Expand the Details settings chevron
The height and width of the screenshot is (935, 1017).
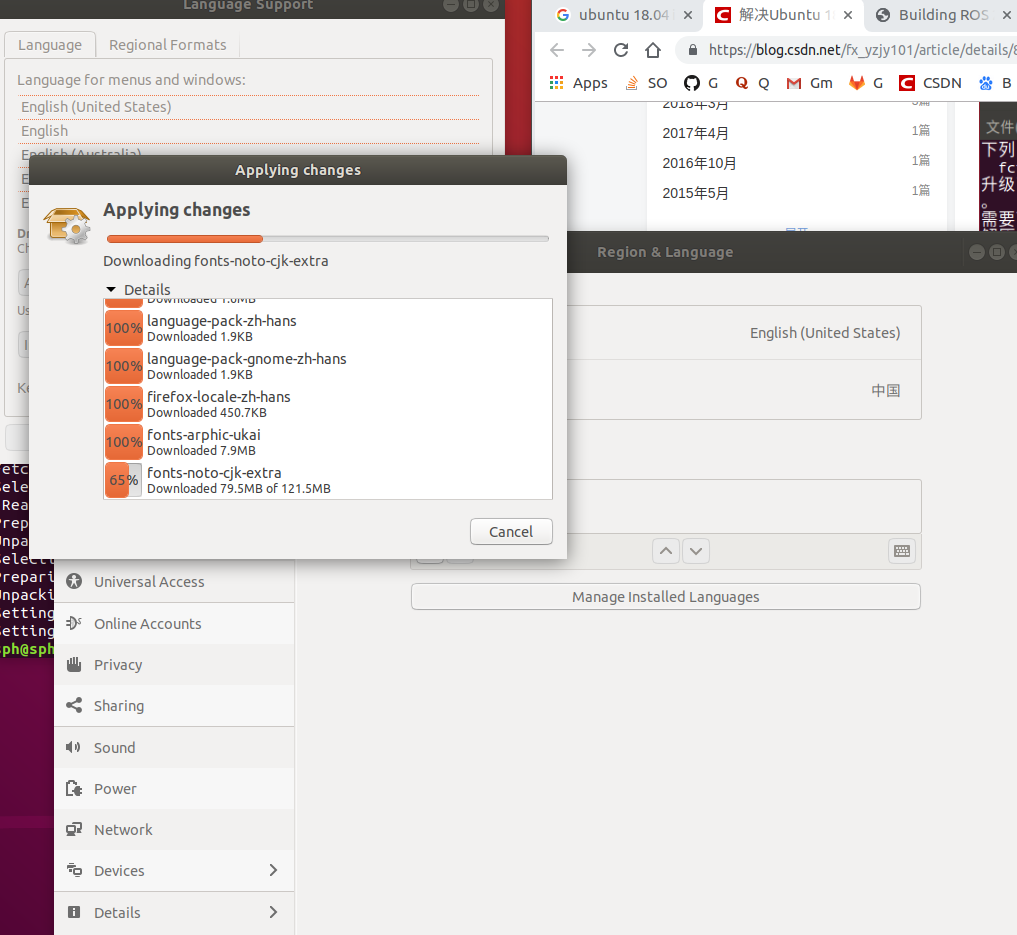coord(273,912)
